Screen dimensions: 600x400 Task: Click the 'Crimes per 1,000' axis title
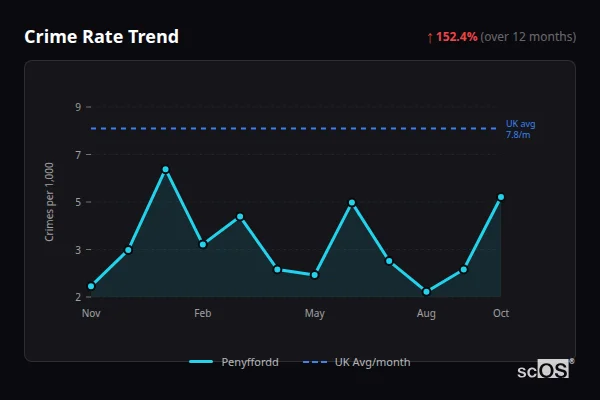point(49,202)
